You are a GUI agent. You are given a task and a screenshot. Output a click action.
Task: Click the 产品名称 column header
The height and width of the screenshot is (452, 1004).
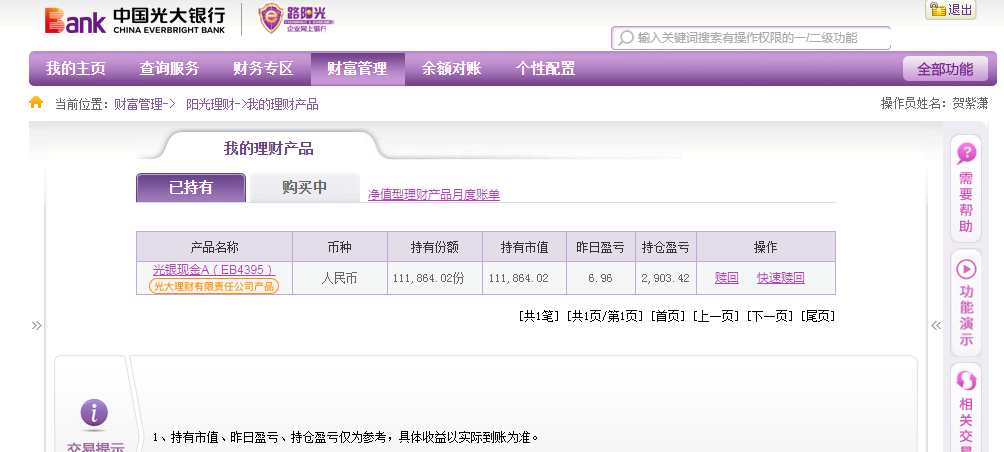point(215,247)
